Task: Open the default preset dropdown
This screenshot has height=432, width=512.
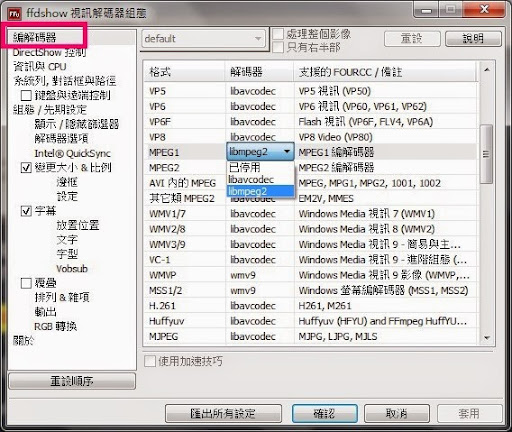Action: (x=203, y=39)
